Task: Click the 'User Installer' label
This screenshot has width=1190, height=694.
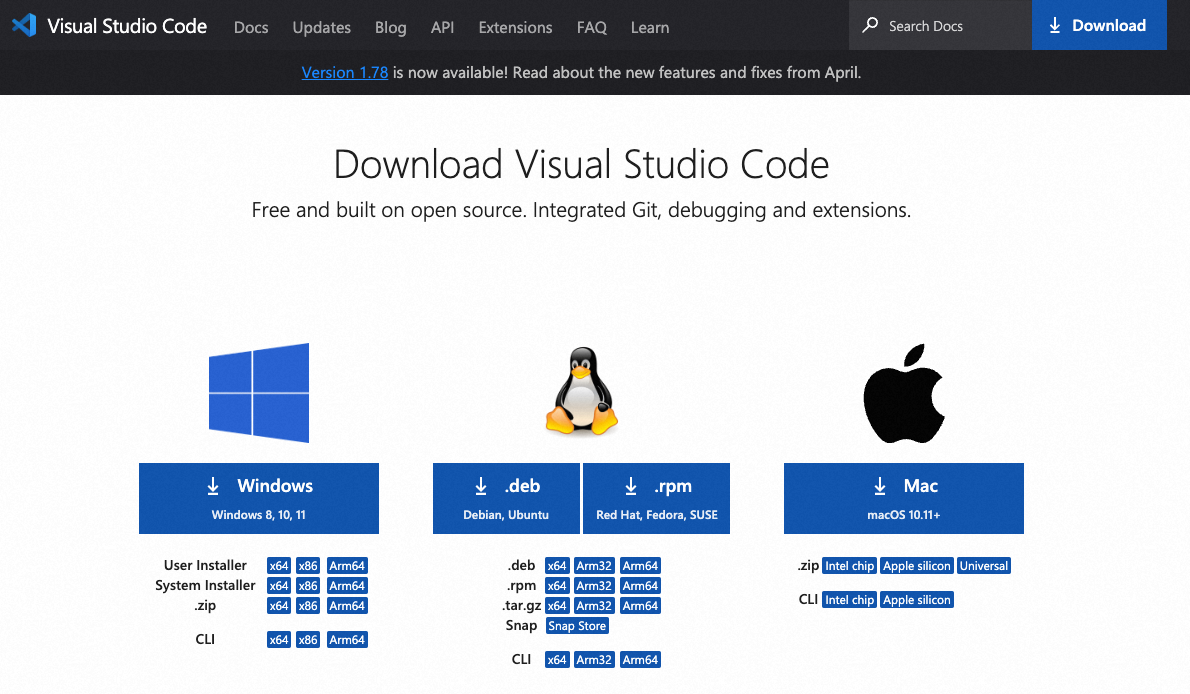Action: (205, 566)
